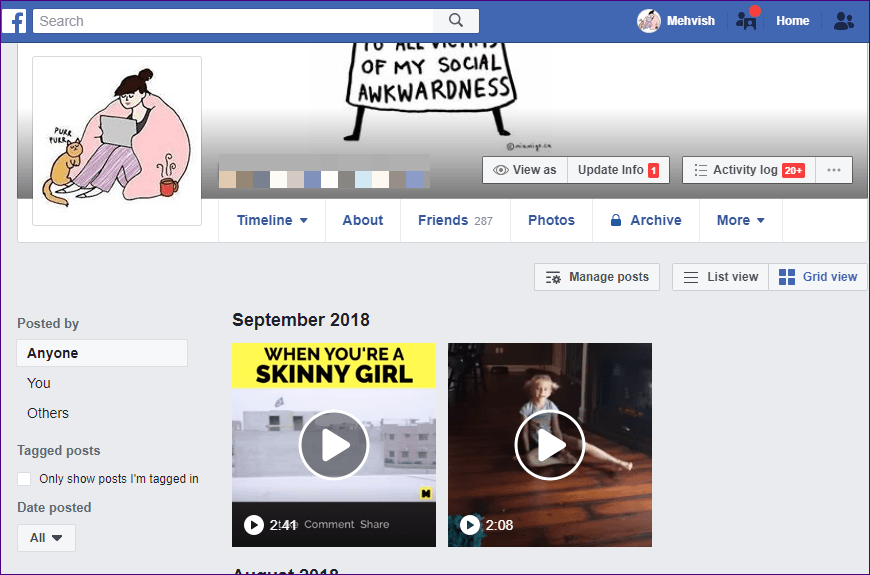The height and width of the screenshot is (575, 870).
Task: Click the Date posted label
Action: [x=54, y=508]
